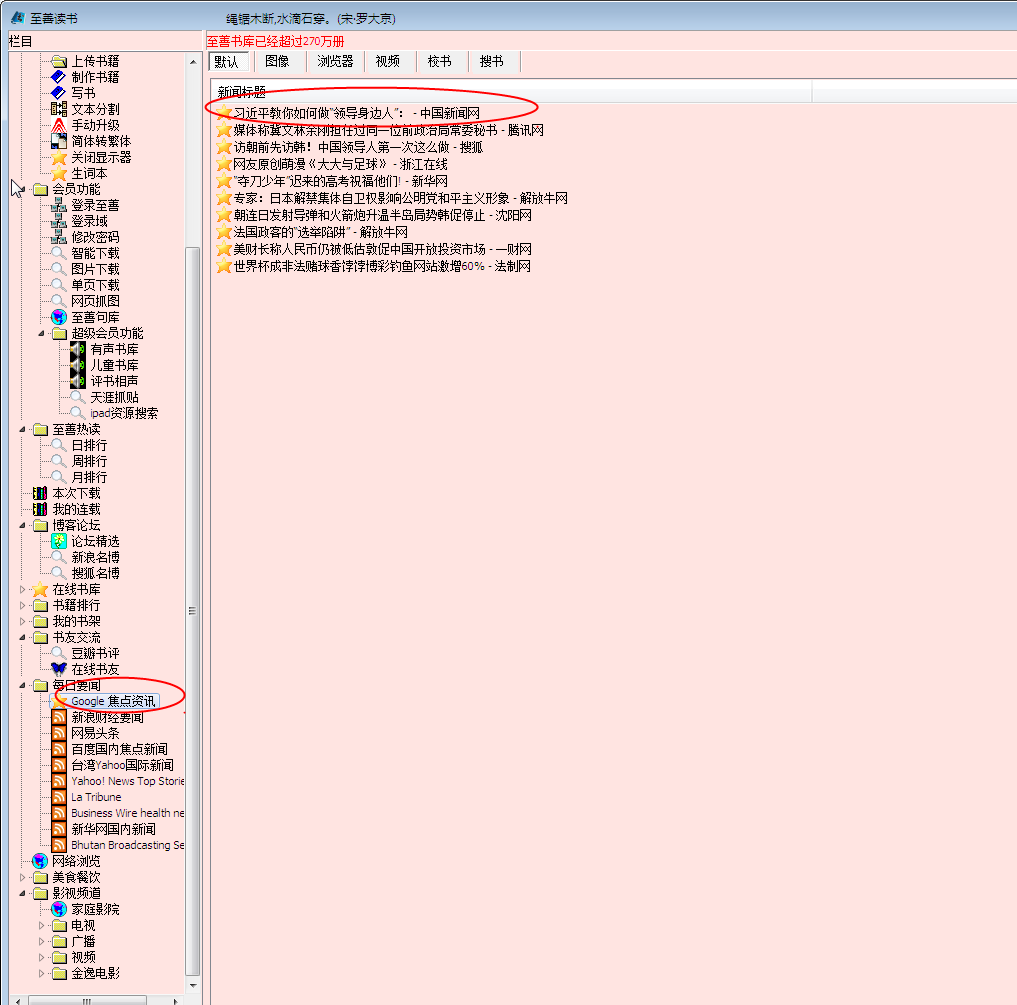Click the 论坛精选 flower icon
Screen dimensions: 1017x1005
click(x=59, y=542)
